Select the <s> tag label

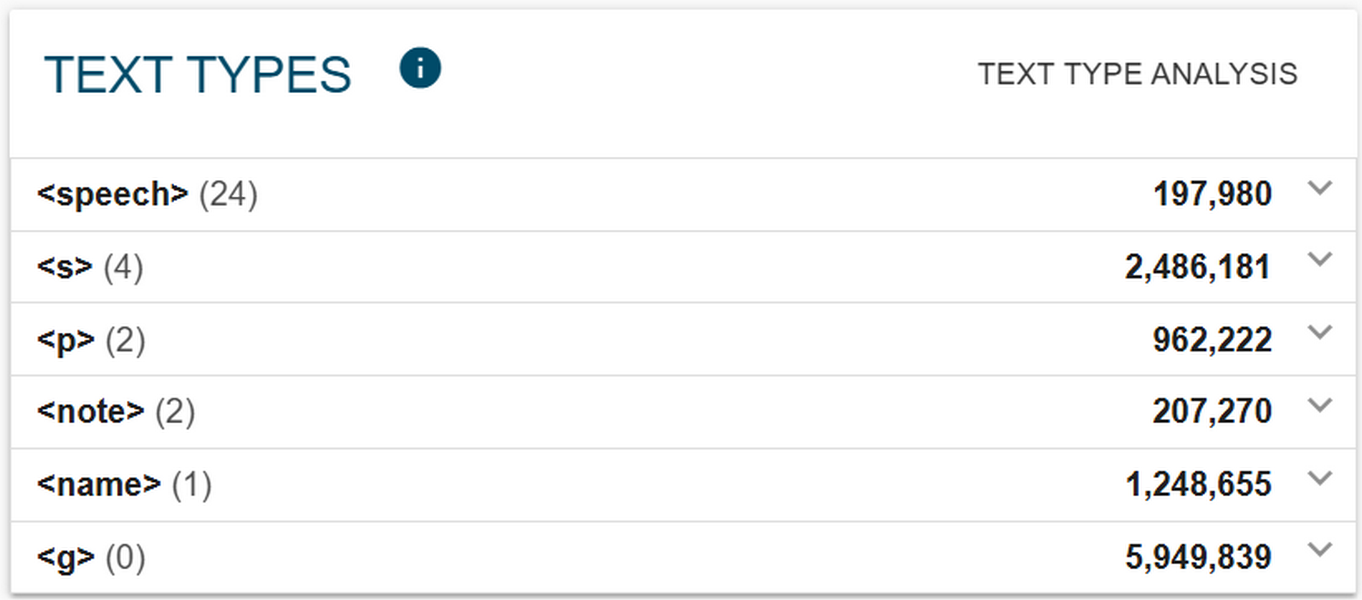coord(66,267)
